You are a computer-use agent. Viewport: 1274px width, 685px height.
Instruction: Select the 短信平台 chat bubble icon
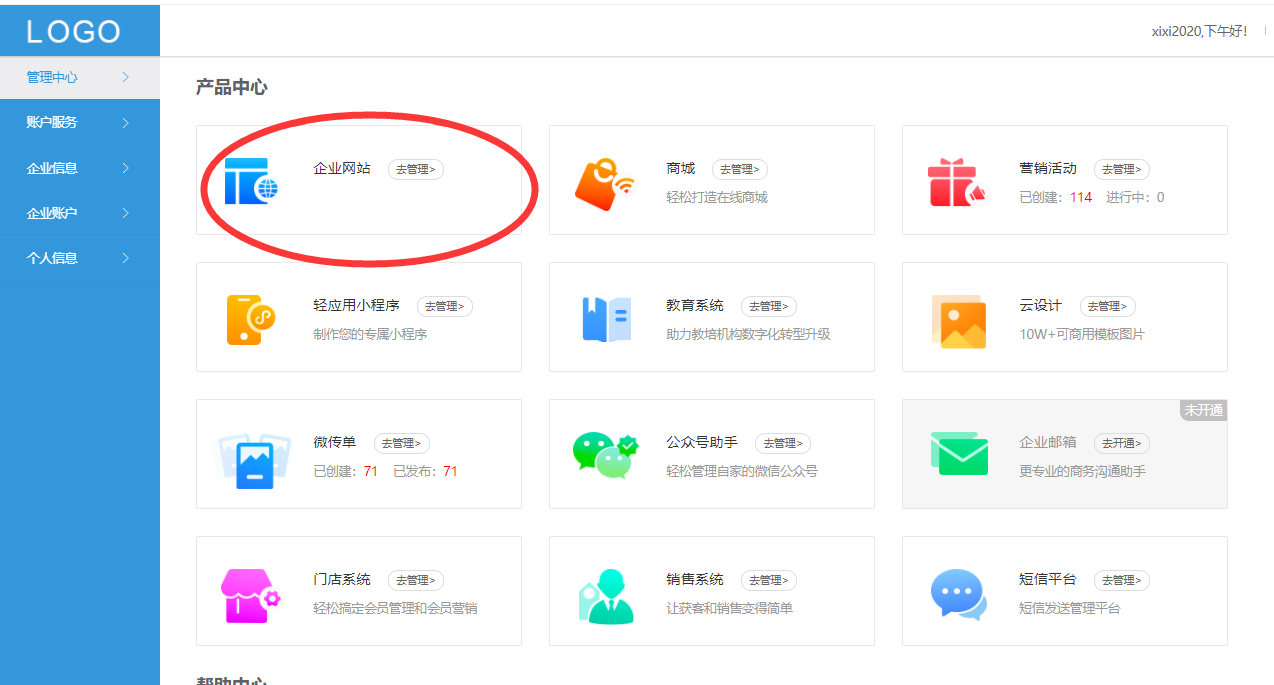click(x=958, y=591)
